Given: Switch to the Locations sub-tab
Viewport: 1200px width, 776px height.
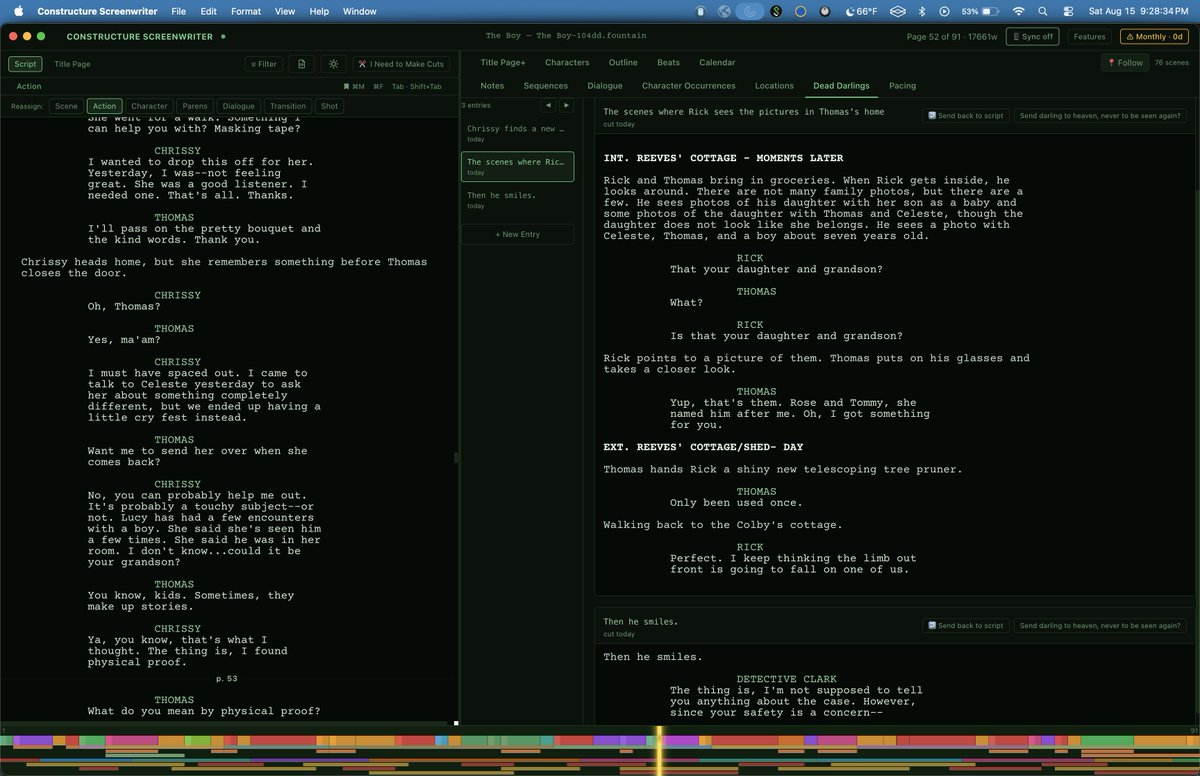Looking at the screenshot, I should tap(774, 86).
